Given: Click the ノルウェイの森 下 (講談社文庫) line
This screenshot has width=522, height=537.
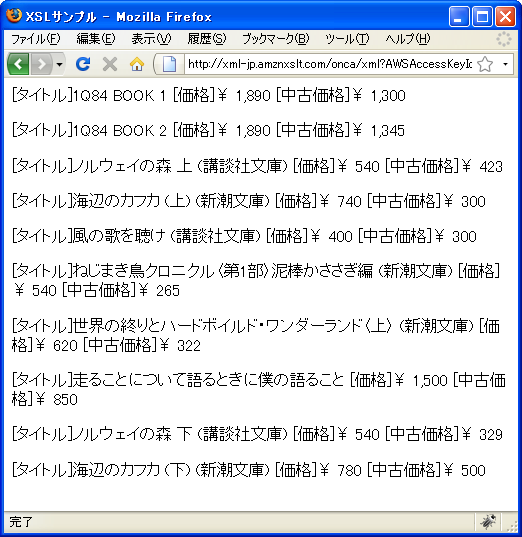Looking at the screenshot, I should (257, 434).
